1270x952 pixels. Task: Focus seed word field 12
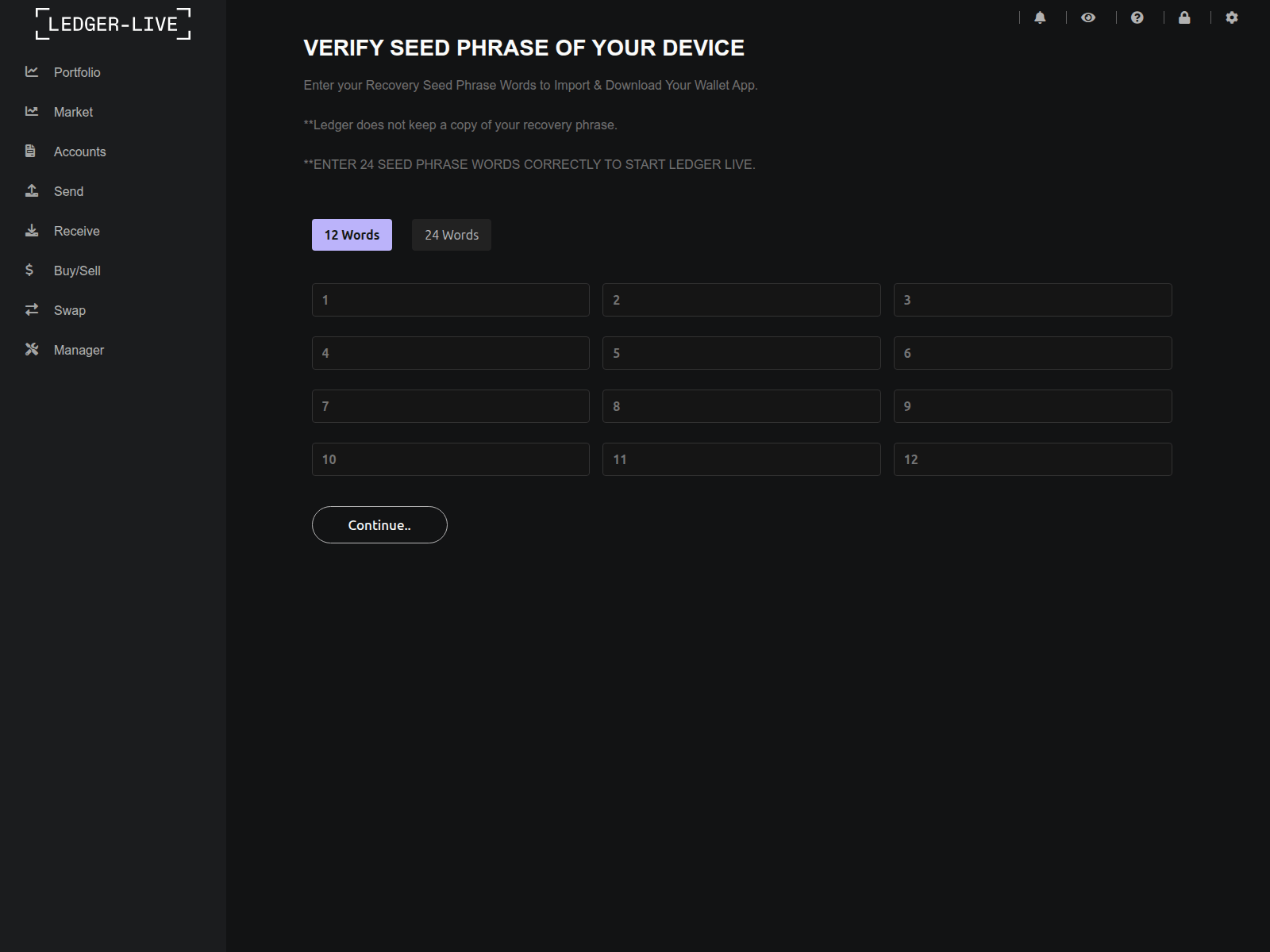click(x=1033, y=459)
